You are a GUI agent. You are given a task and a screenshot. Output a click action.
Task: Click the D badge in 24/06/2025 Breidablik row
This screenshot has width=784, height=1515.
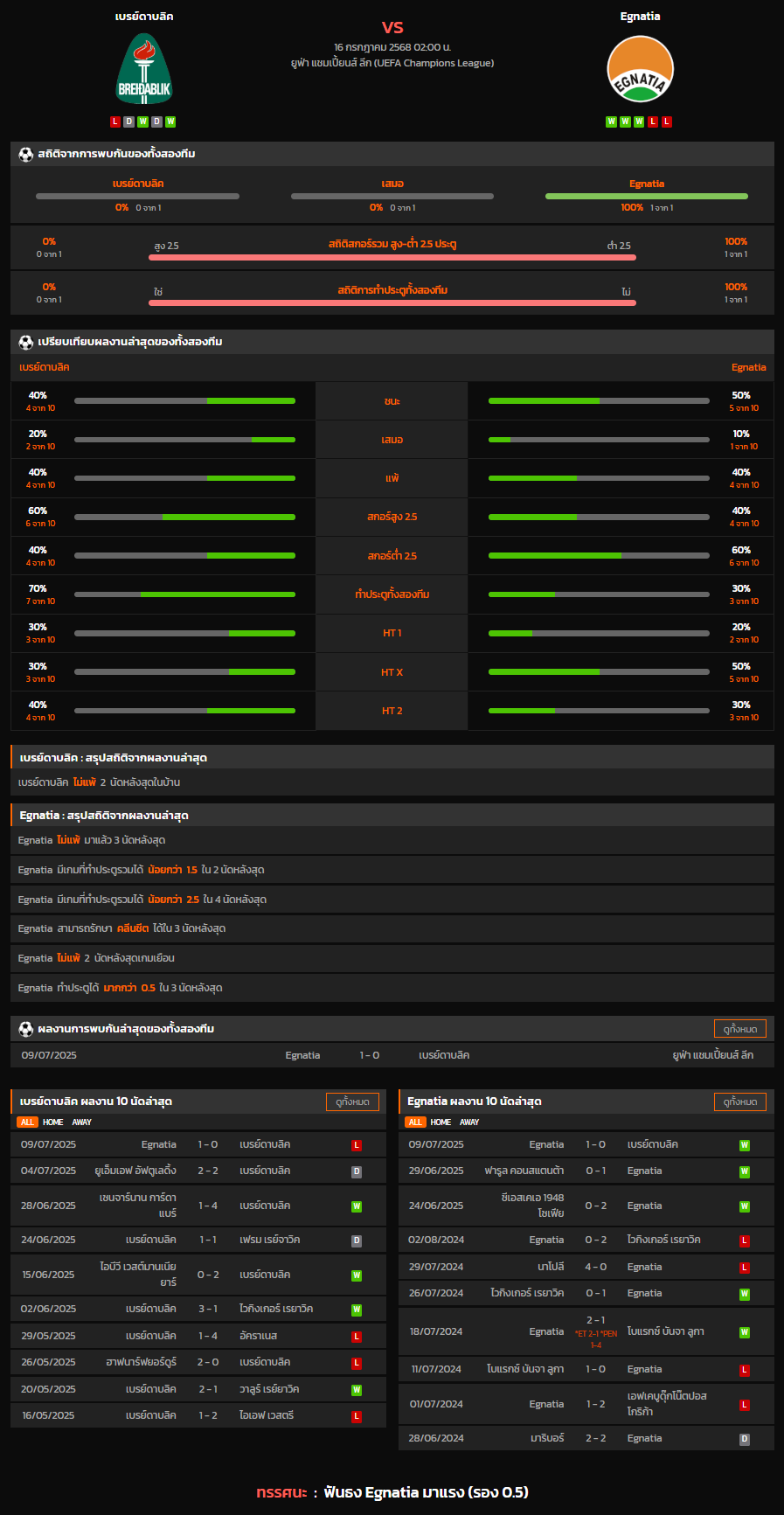[x=357, y=1240]
